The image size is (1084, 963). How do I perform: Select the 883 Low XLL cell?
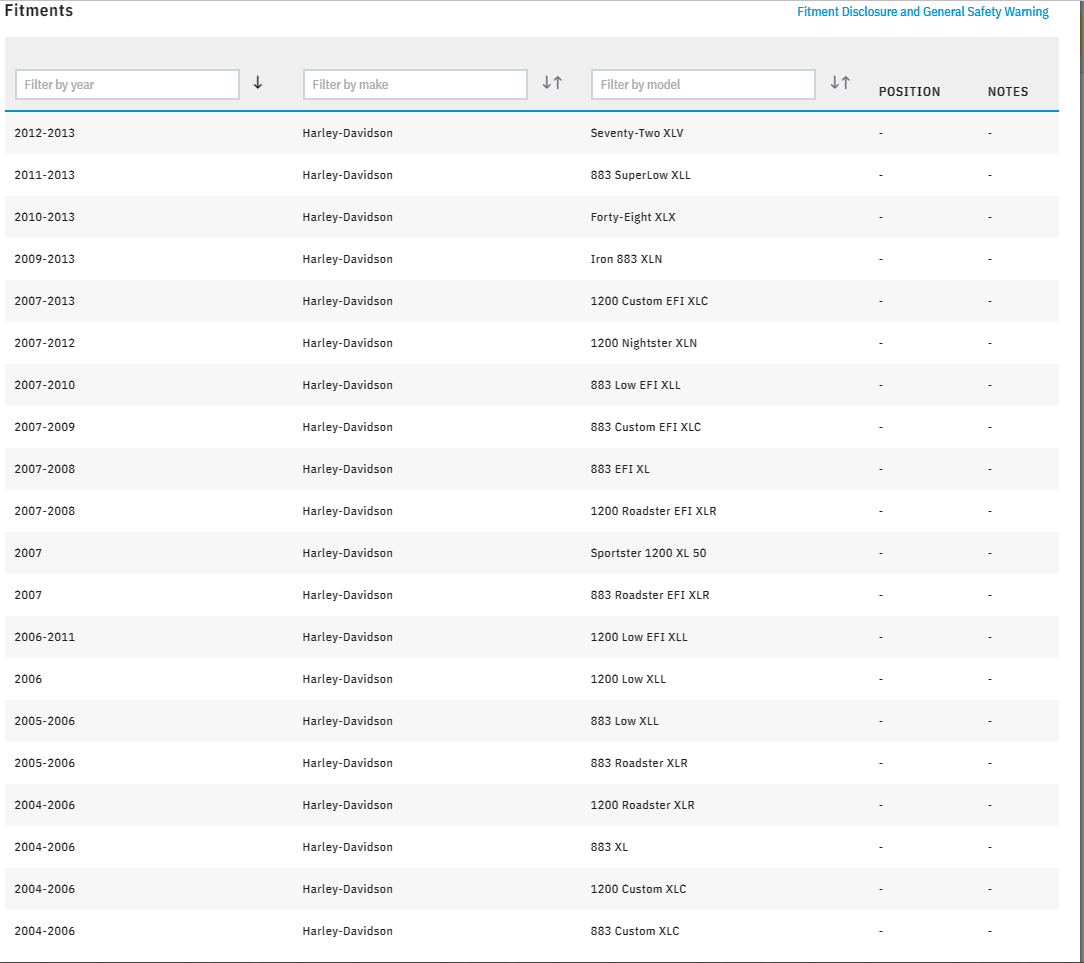624,721
